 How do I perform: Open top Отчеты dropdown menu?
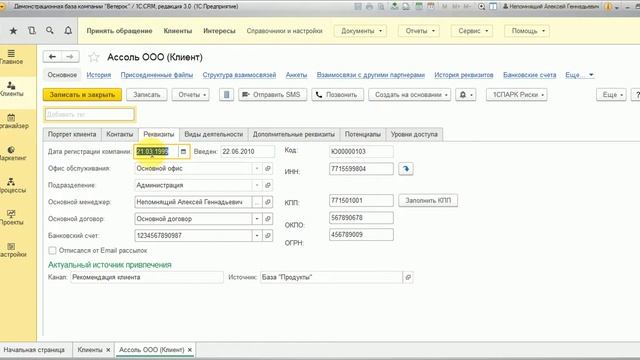[419, 31]
